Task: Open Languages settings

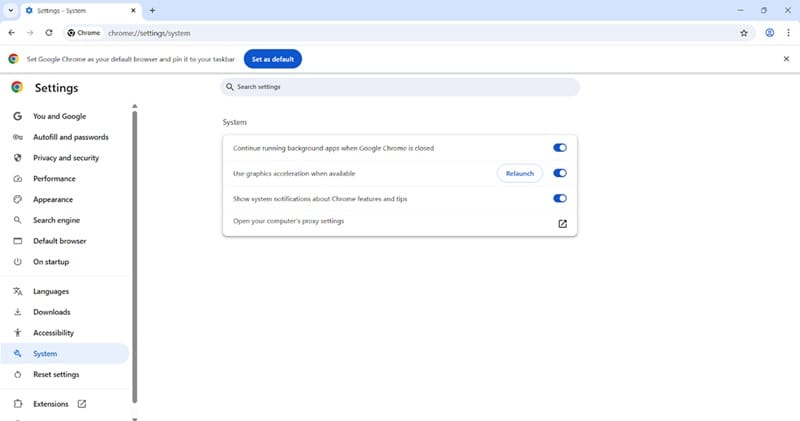Action: point(51,291)
